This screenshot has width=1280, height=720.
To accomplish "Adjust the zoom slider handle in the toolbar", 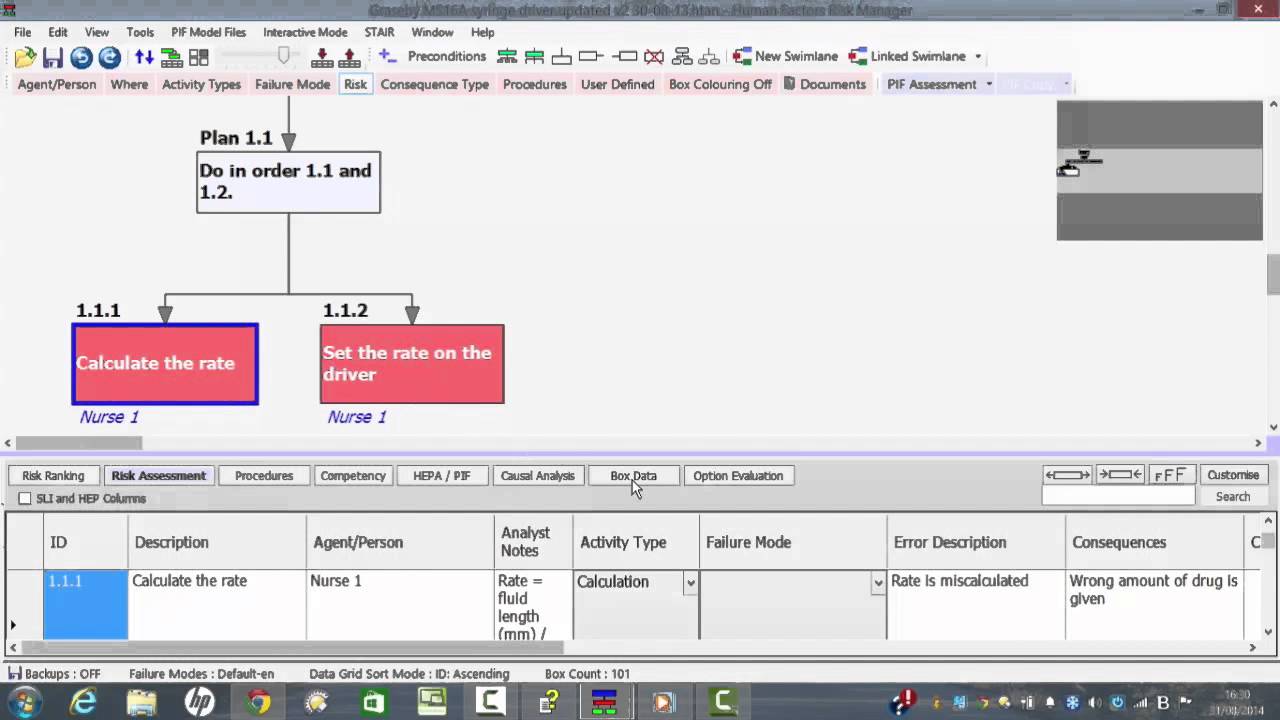I will tap(284, 56).
